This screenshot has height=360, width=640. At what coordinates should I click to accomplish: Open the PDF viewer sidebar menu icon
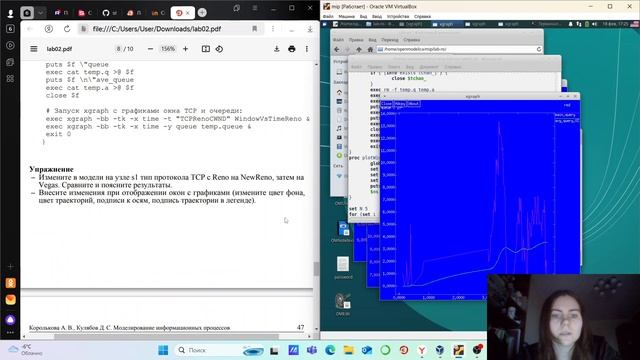pos(34,49)
